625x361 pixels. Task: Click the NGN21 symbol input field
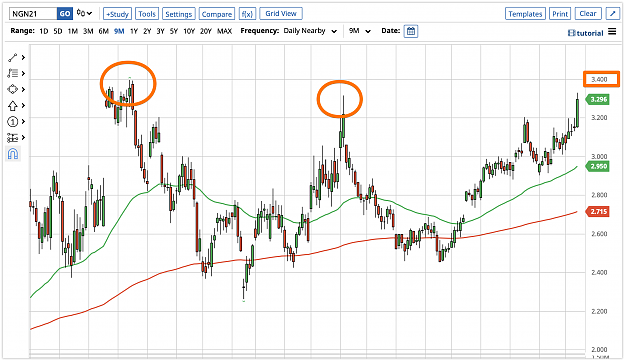tap(33, 14)
